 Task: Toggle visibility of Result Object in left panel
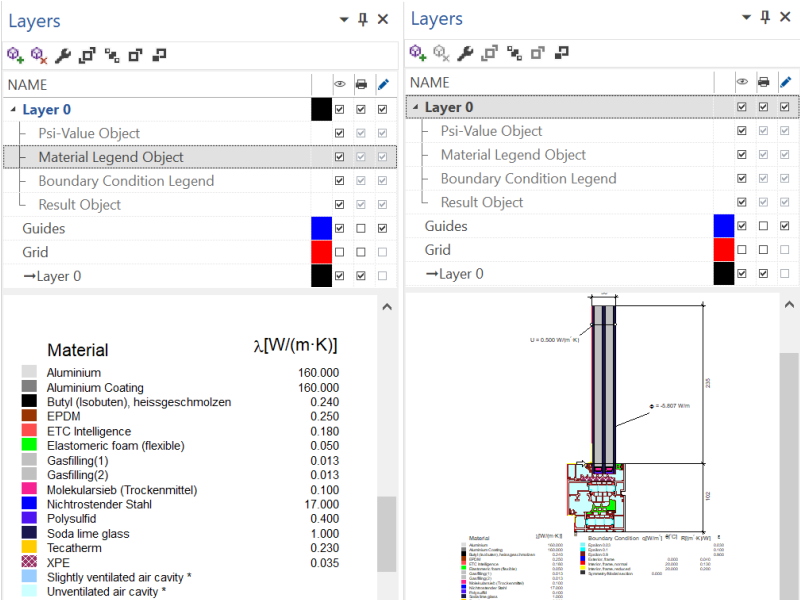tap(339, 204)
